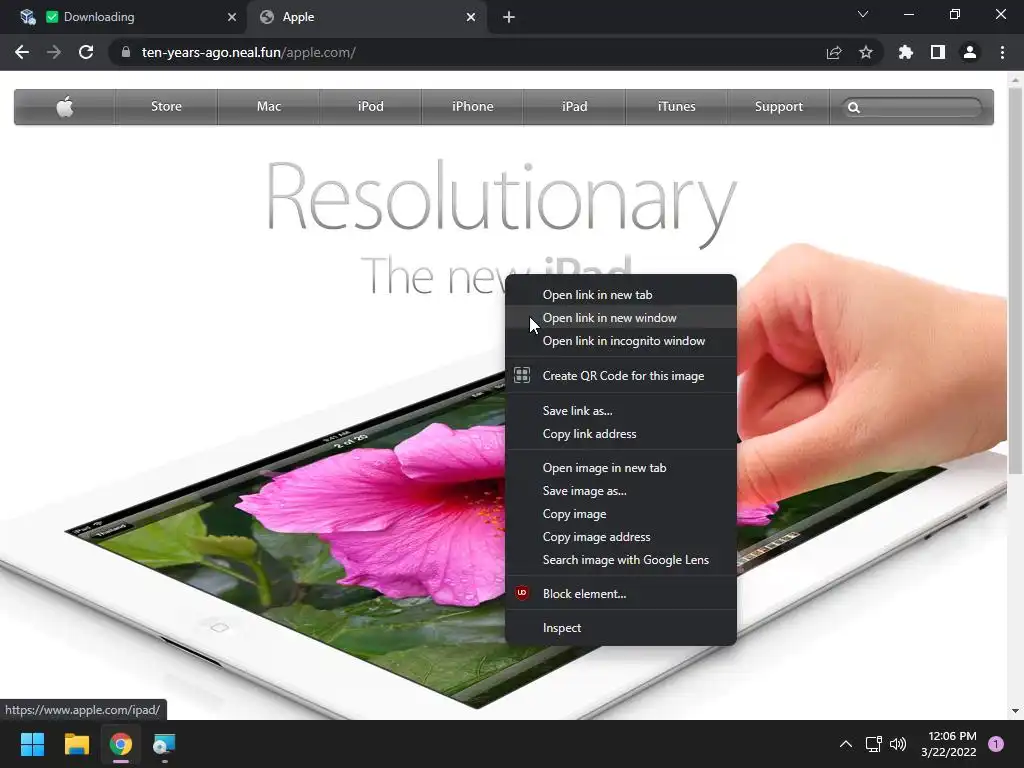The width and height of the screenshot is (1024, 768).
Task: Open Support in the Apple navigation bar
Action: [x=778, y=106]
